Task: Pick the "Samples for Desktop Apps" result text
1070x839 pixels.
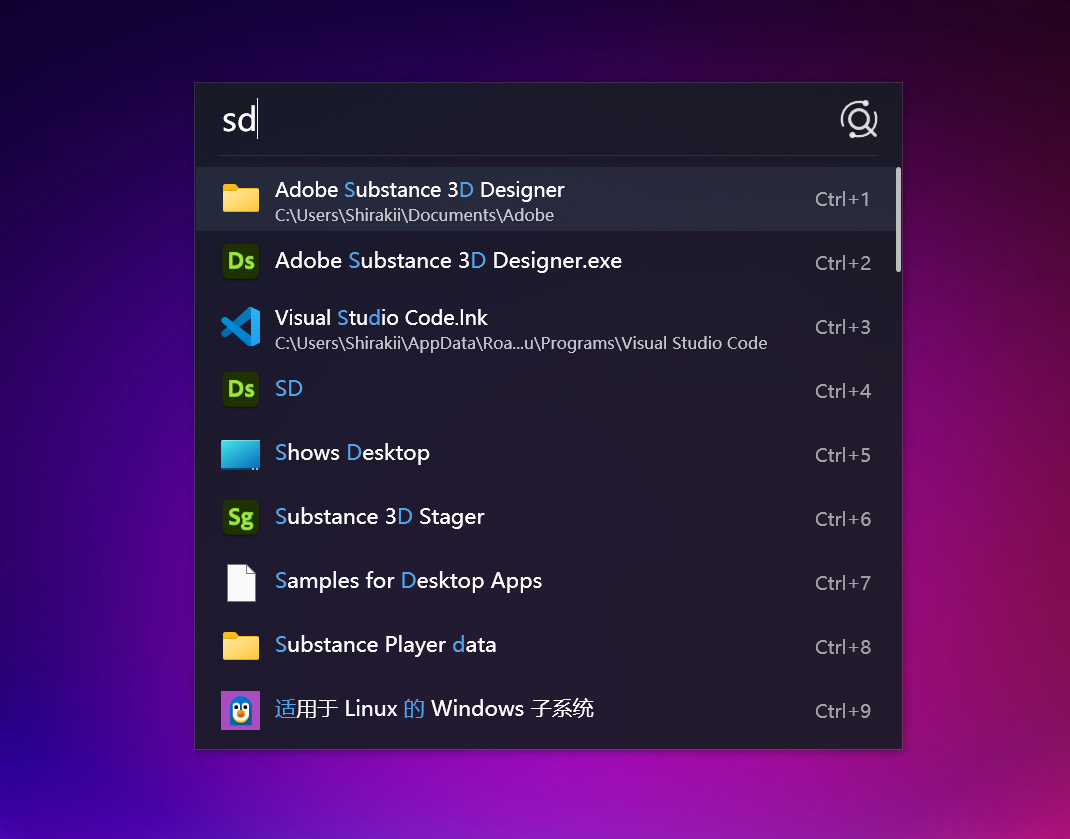Action: 408,581
